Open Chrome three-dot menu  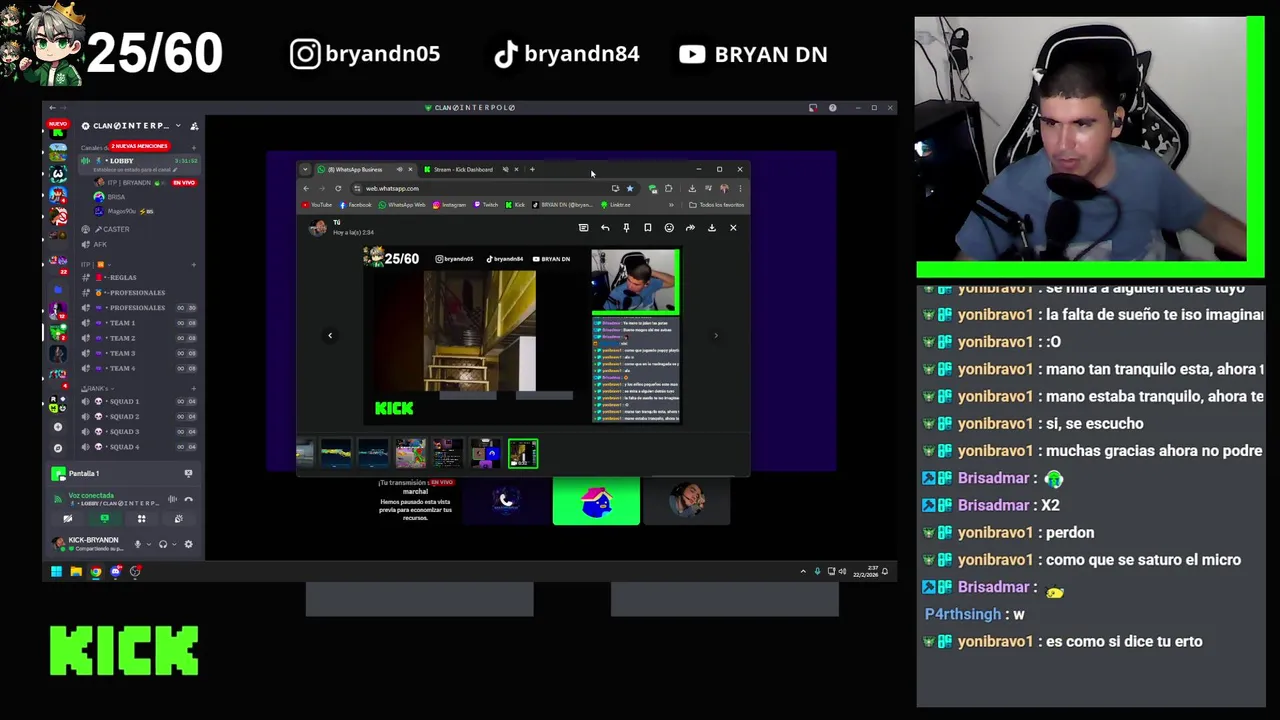[x=740, y=188]
